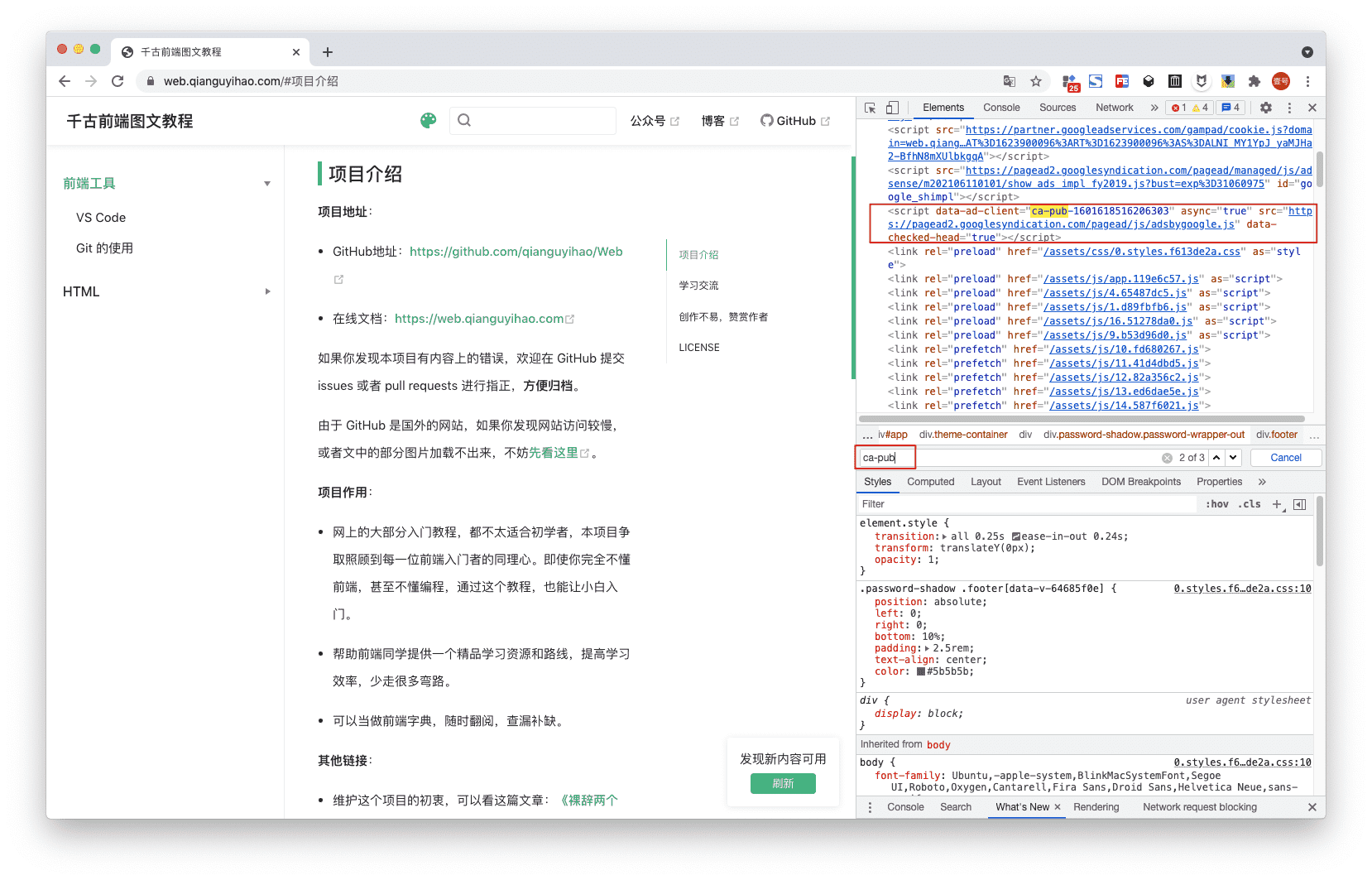The height and width of the screenshot is (880, 1372).
Task: Open DevTools customize three-dot menu
Action: pyautogui.click(x=1289, y=108)
